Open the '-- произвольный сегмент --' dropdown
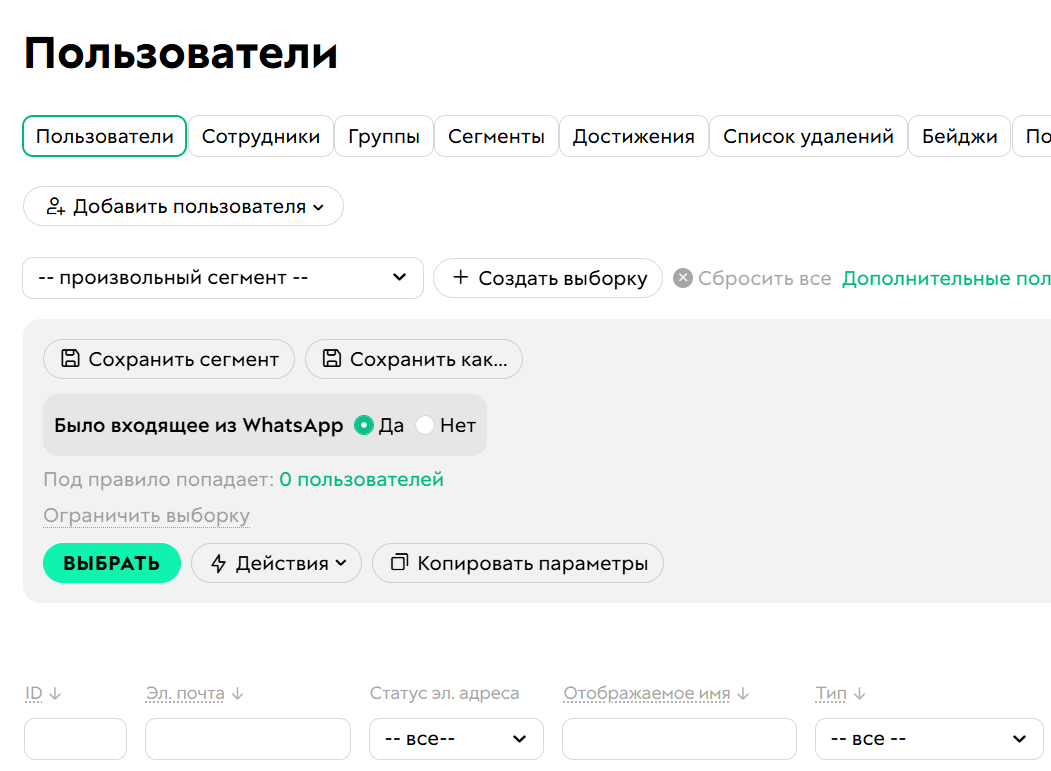This screenshot has width=1051, height=771. 222,278
